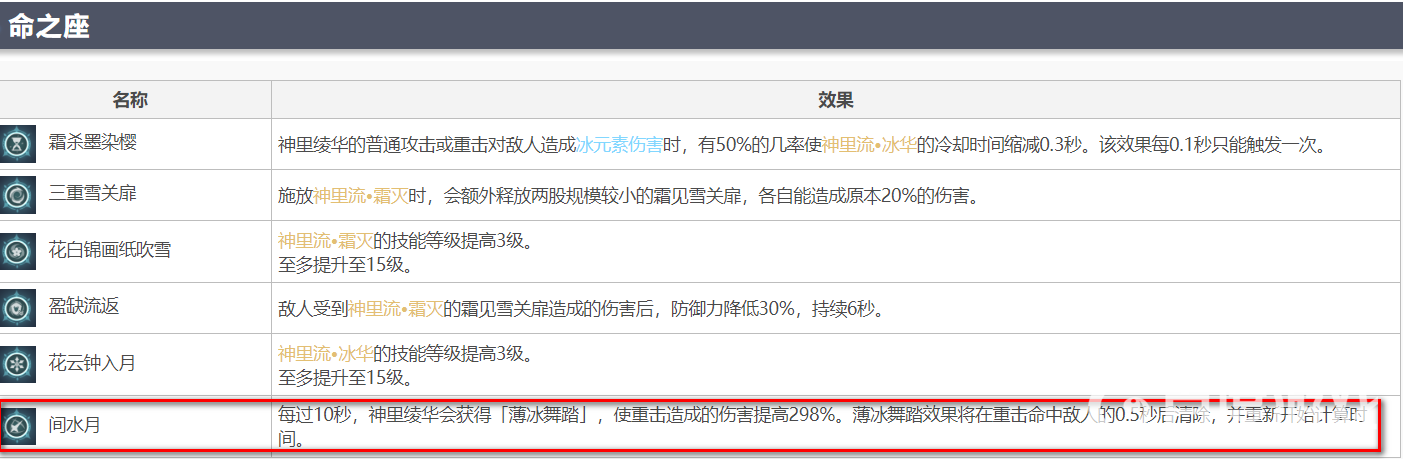Click the 效果 column header

835,100
